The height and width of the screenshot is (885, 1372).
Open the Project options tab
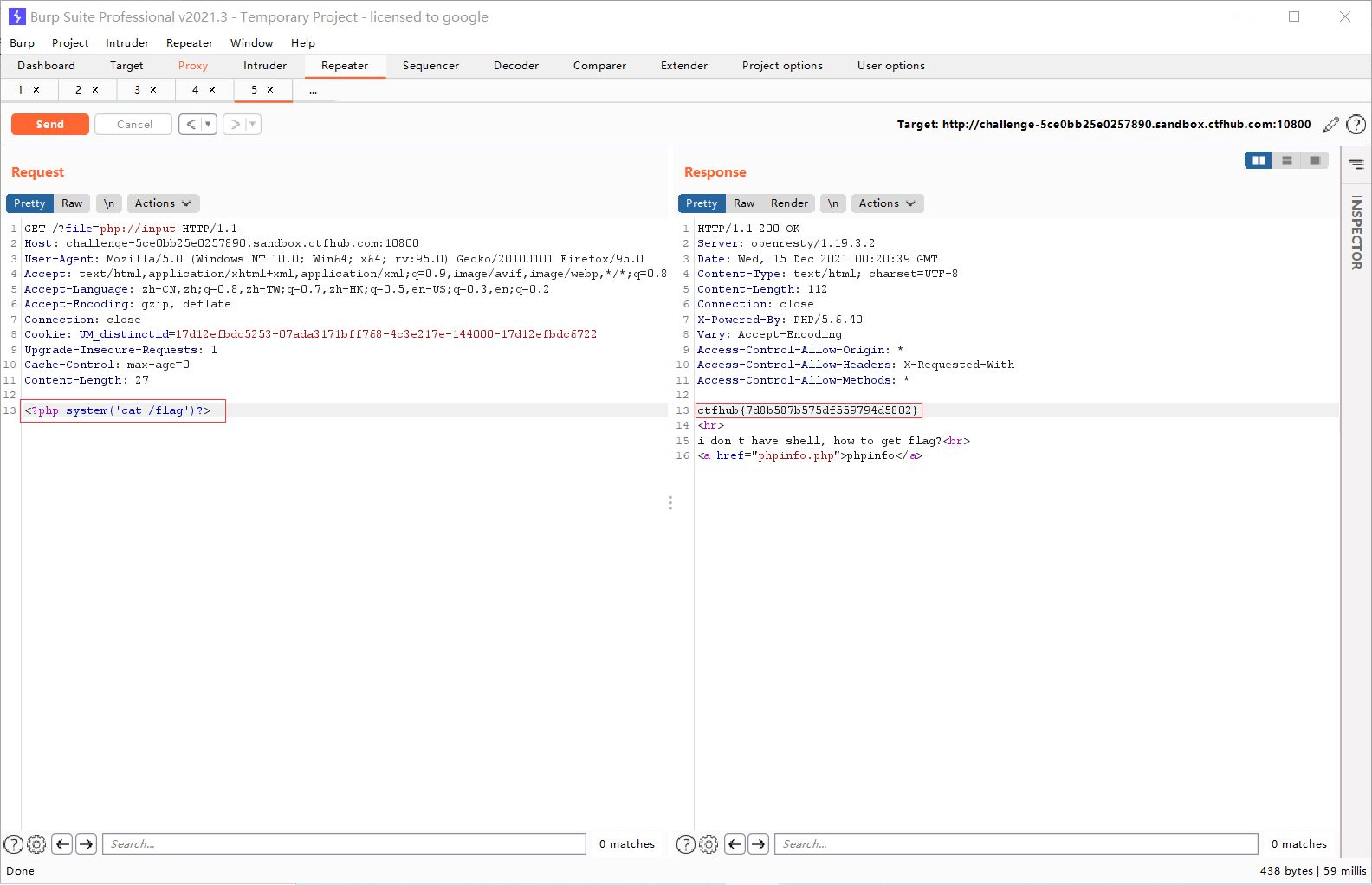(x=782, y=66)
